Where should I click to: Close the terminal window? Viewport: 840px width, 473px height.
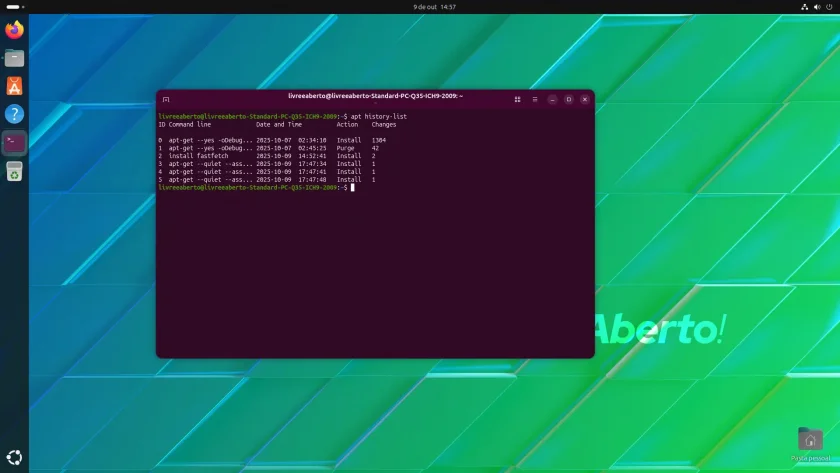pos(585,100)
